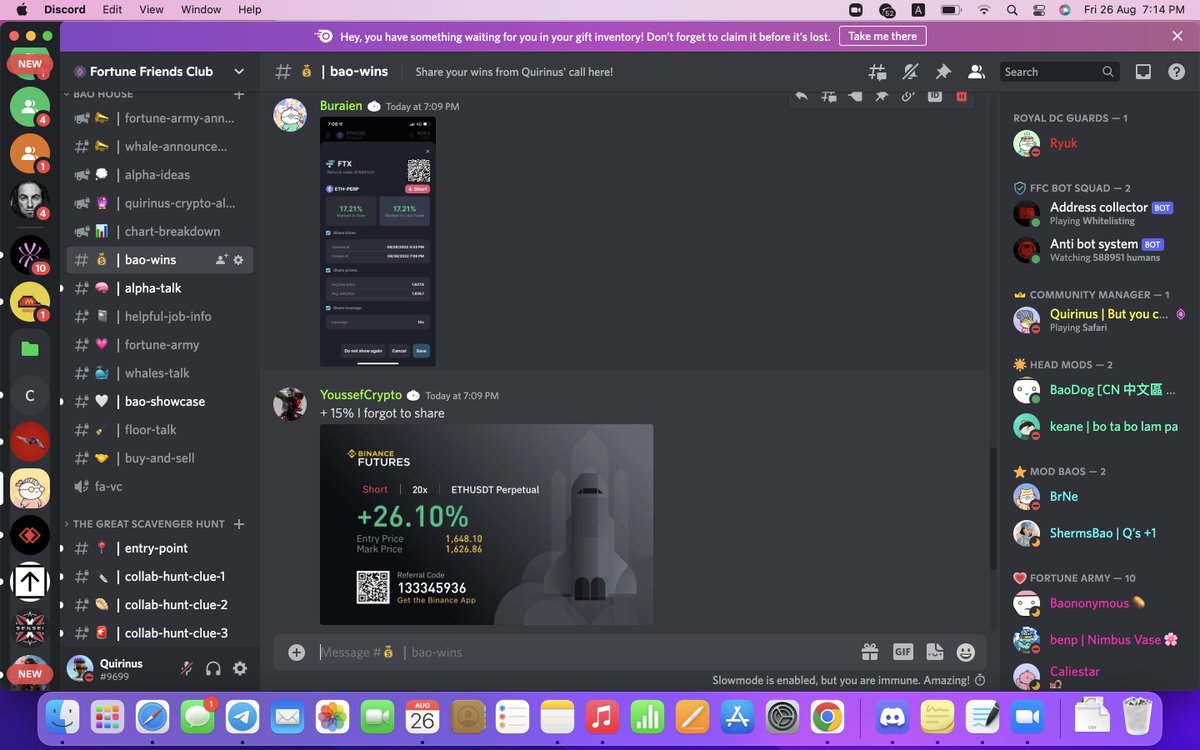Select member ShermsBao in member list
This screenshot has width=1200, height=750.
pos(1098,533)
